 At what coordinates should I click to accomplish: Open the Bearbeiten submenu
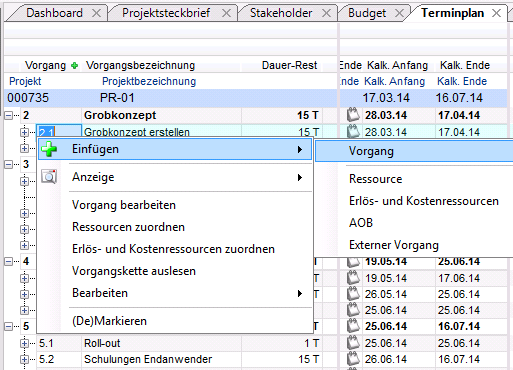(x=175, y=293)
